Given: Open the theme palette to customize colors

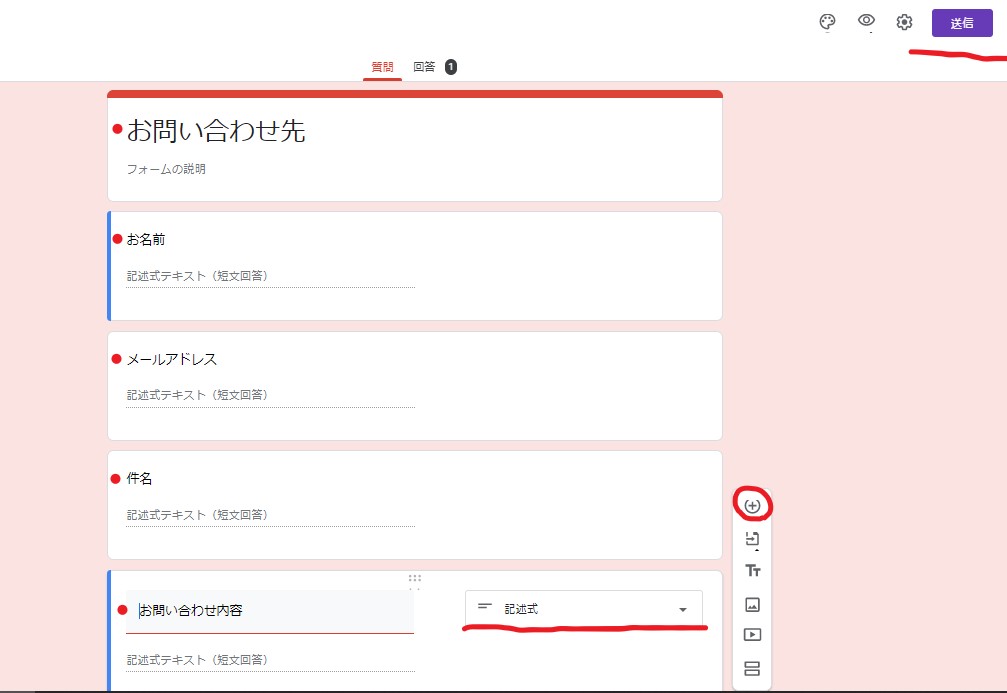Looking at the screenshot, I should pos(827,22).
